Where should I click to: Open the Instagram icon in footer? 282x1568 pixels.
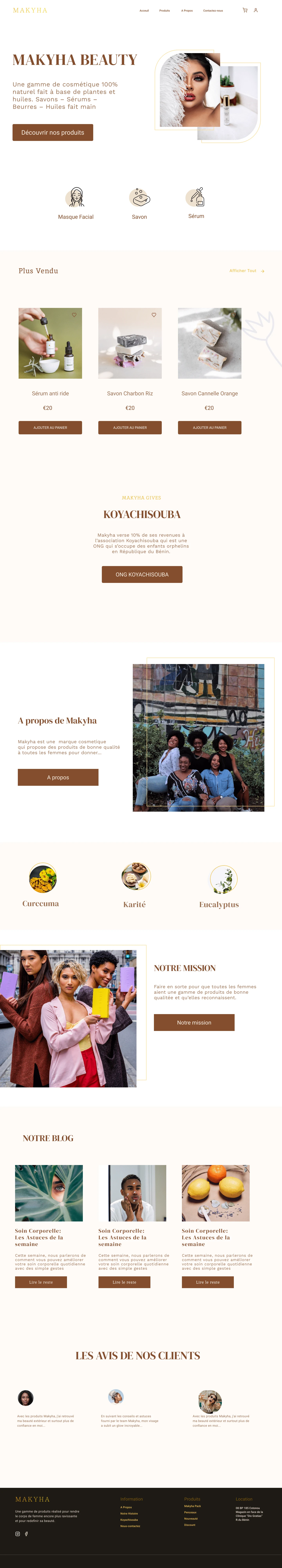(18, 1534)
